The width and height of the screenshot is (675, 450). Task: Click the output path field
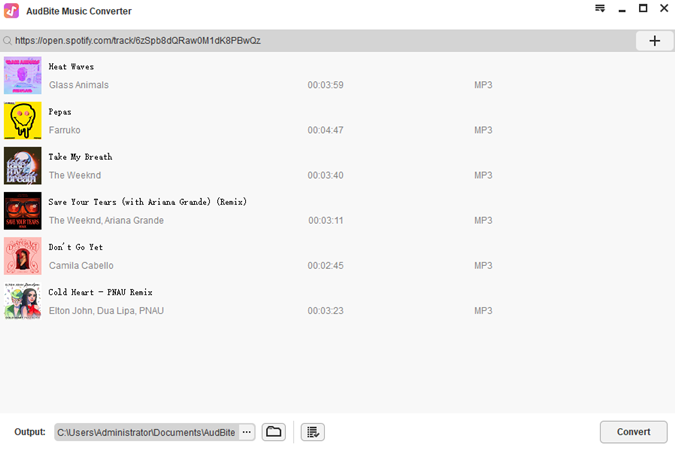(147, 432)
